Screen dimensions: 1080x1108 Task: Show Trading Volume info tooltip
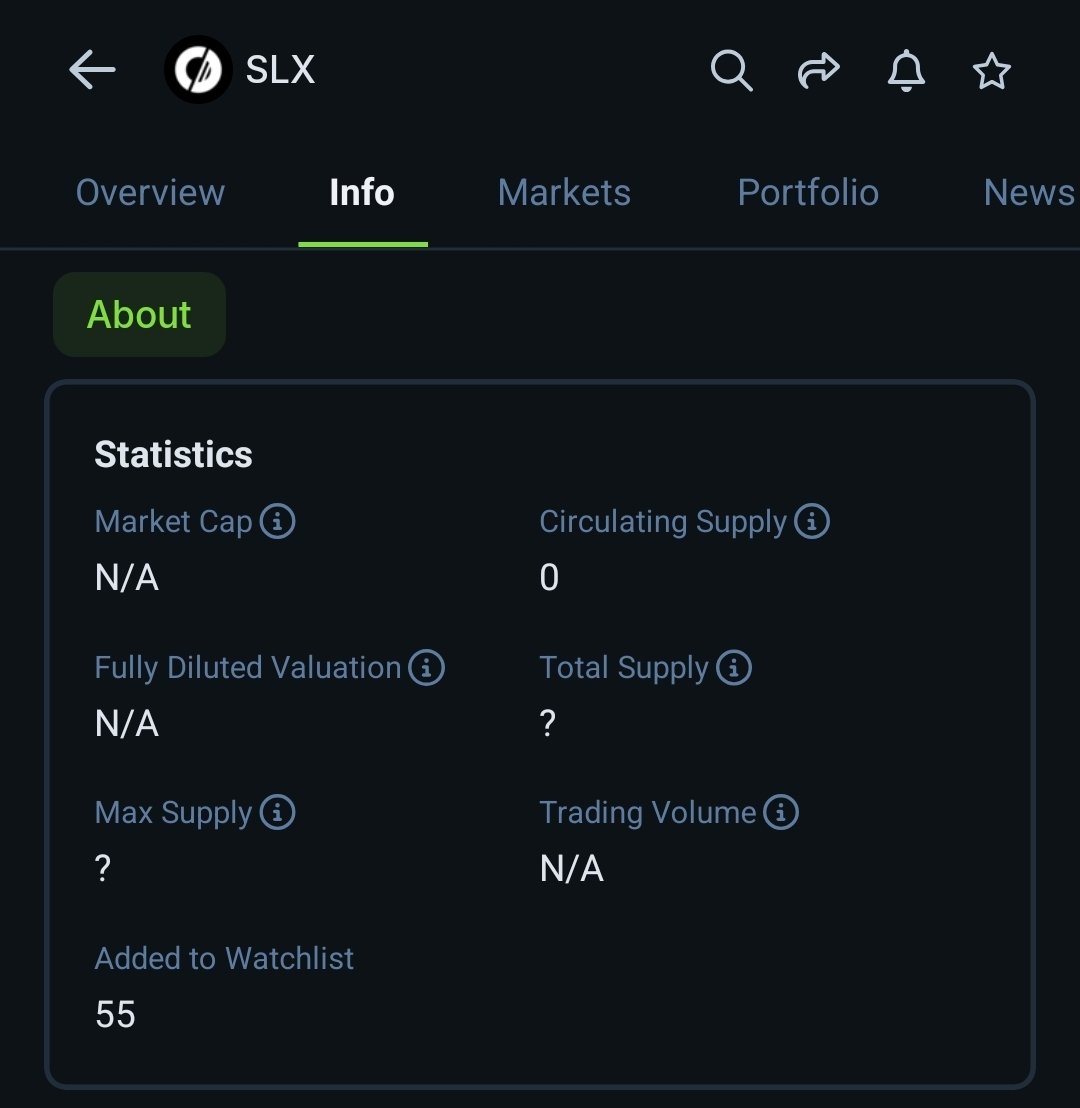pyautogui.click(x=781, y=812)
